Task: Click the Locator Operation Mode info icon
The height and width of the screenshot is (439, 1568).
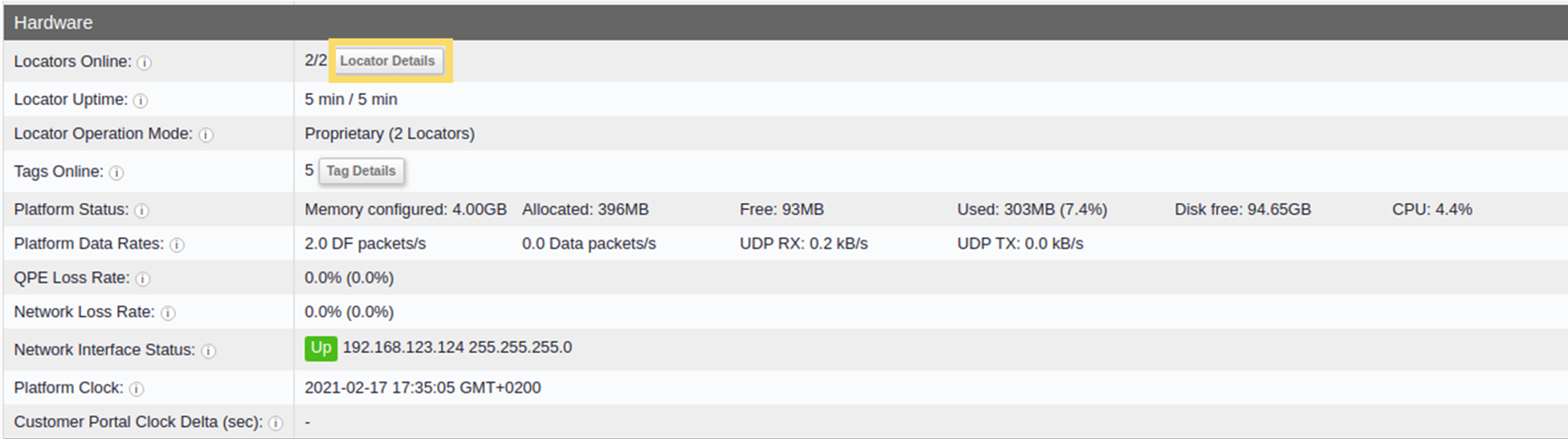Action: click(x=206, y=135)
